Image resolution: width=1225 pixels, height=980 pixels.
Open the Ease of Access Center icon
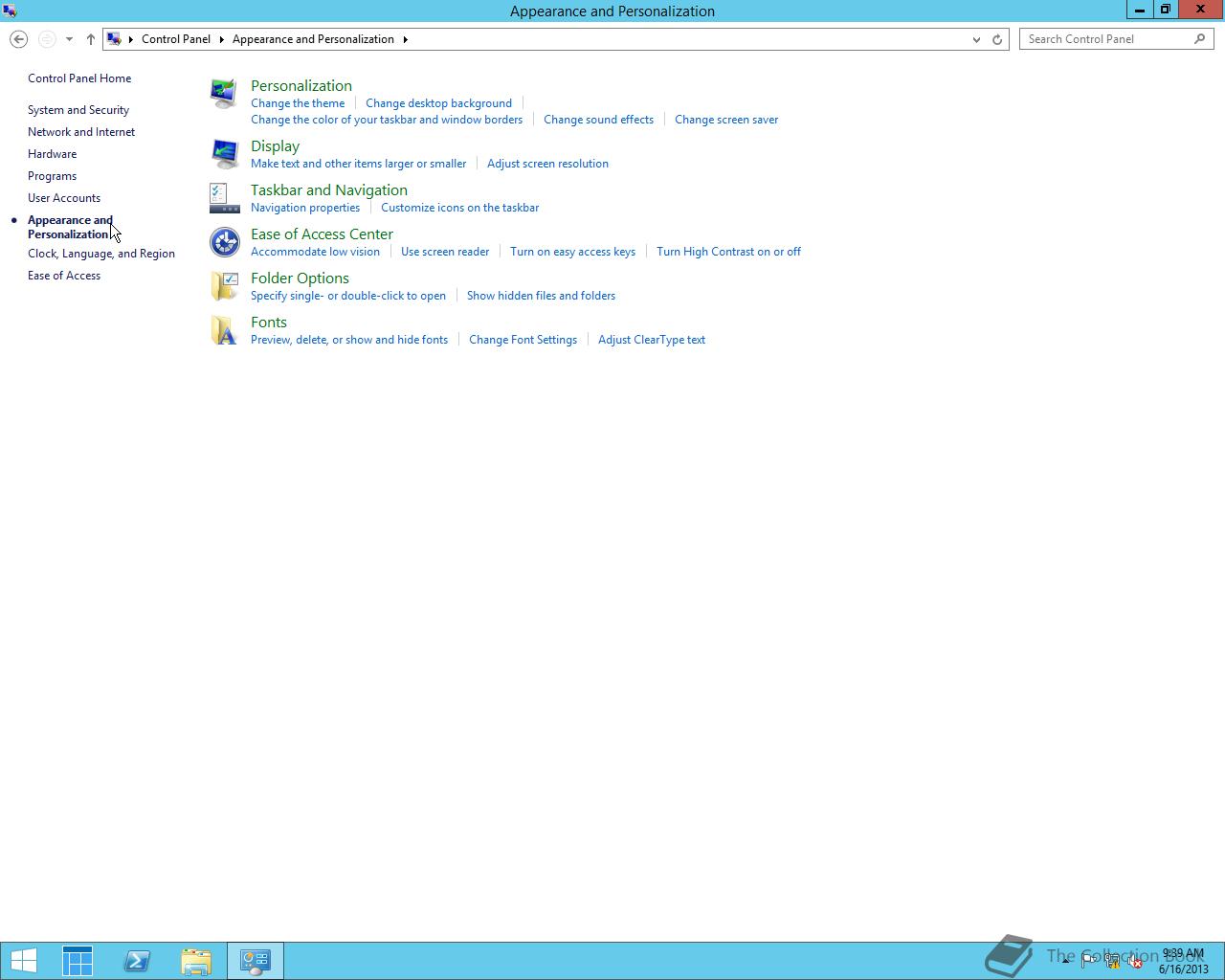click(224, 241)
